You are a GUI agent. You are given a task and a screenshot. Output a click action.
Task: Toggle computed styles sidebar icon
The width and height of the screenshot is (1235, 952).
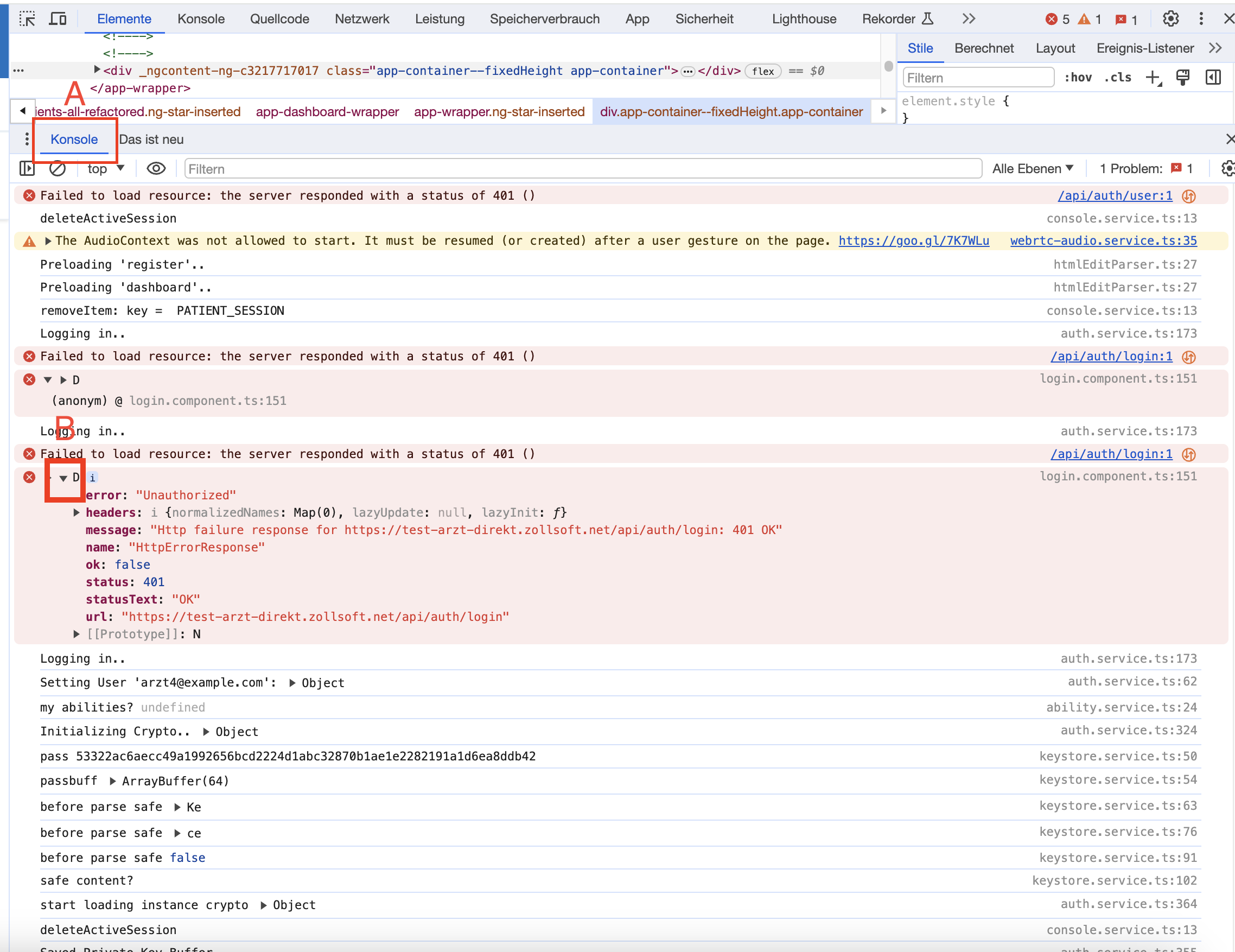(1213, 78)
